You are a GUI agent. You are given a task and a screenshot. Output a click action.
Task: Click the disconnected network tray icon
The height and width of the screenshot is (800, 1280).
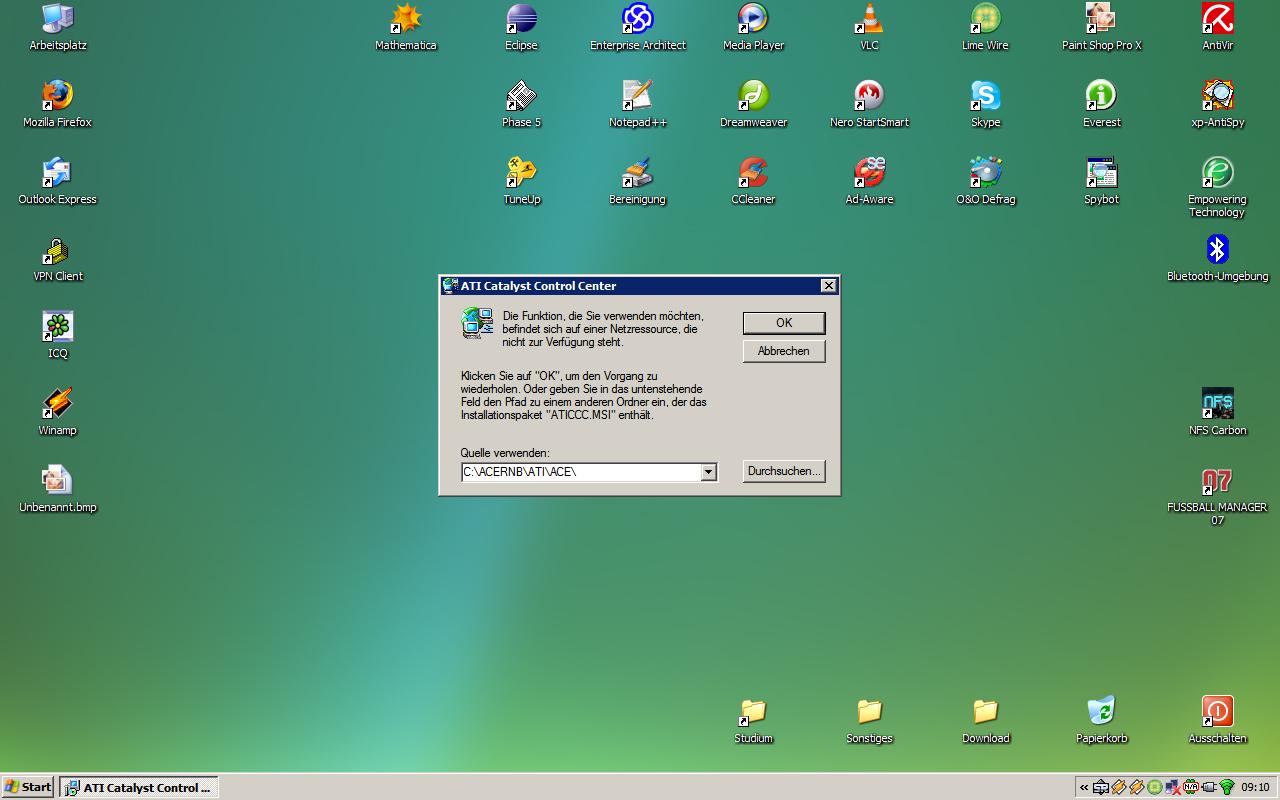coord(1173,787)
